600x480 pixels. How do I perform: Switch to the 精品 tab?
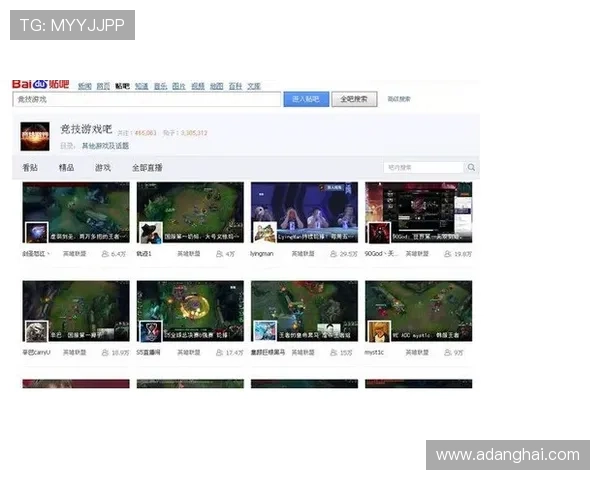click(x=66, y=168)
